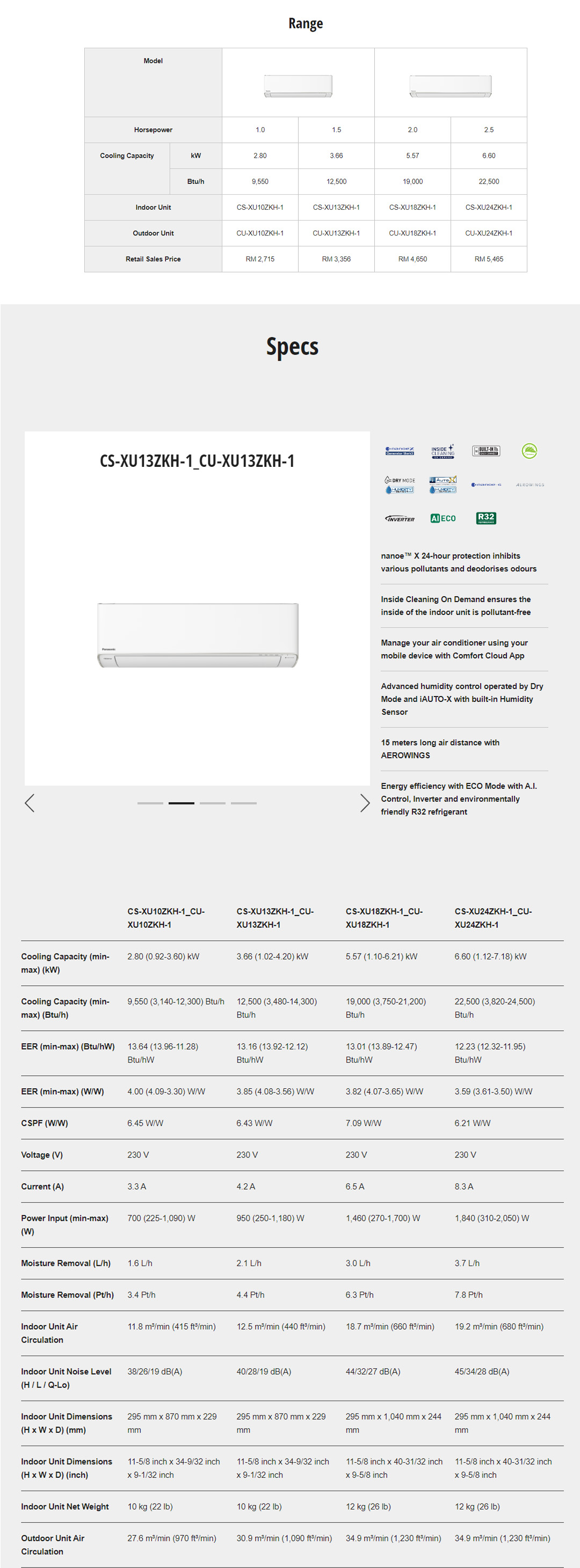Click the R32 refrigerant badge
Screen dimensions: 580x1568
(x=486, y=518)
